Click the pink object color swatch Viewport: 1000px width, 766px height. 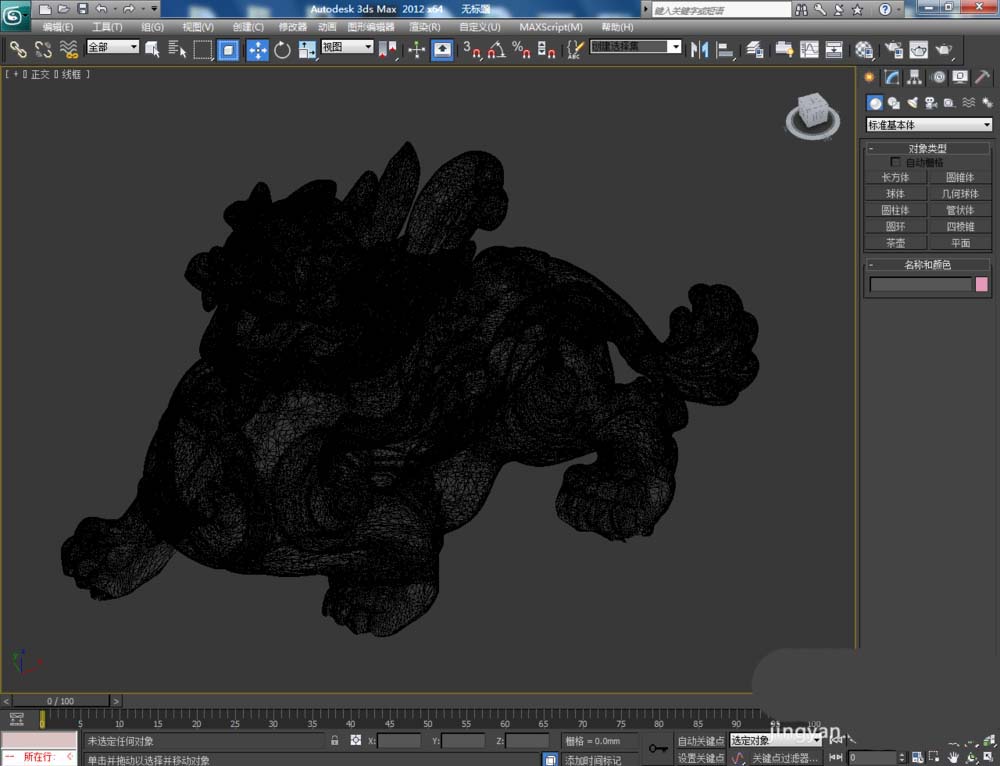[981, 285]
